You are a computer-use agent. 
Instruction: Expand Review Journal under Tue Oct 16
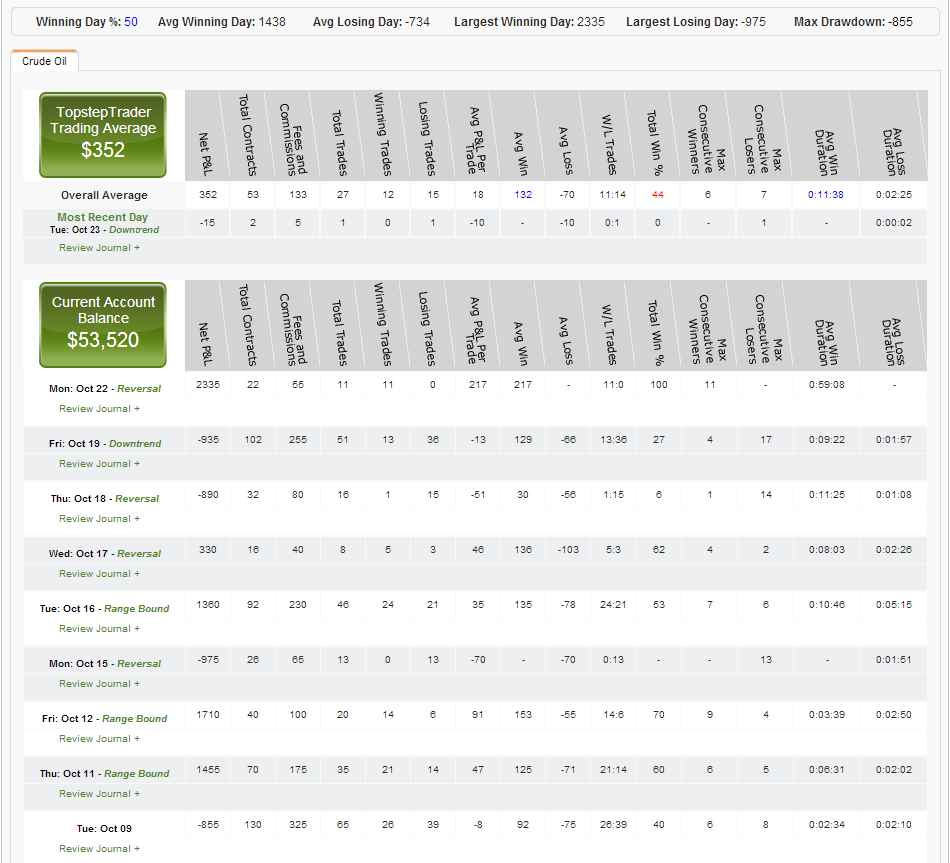[x=99, y=629]
